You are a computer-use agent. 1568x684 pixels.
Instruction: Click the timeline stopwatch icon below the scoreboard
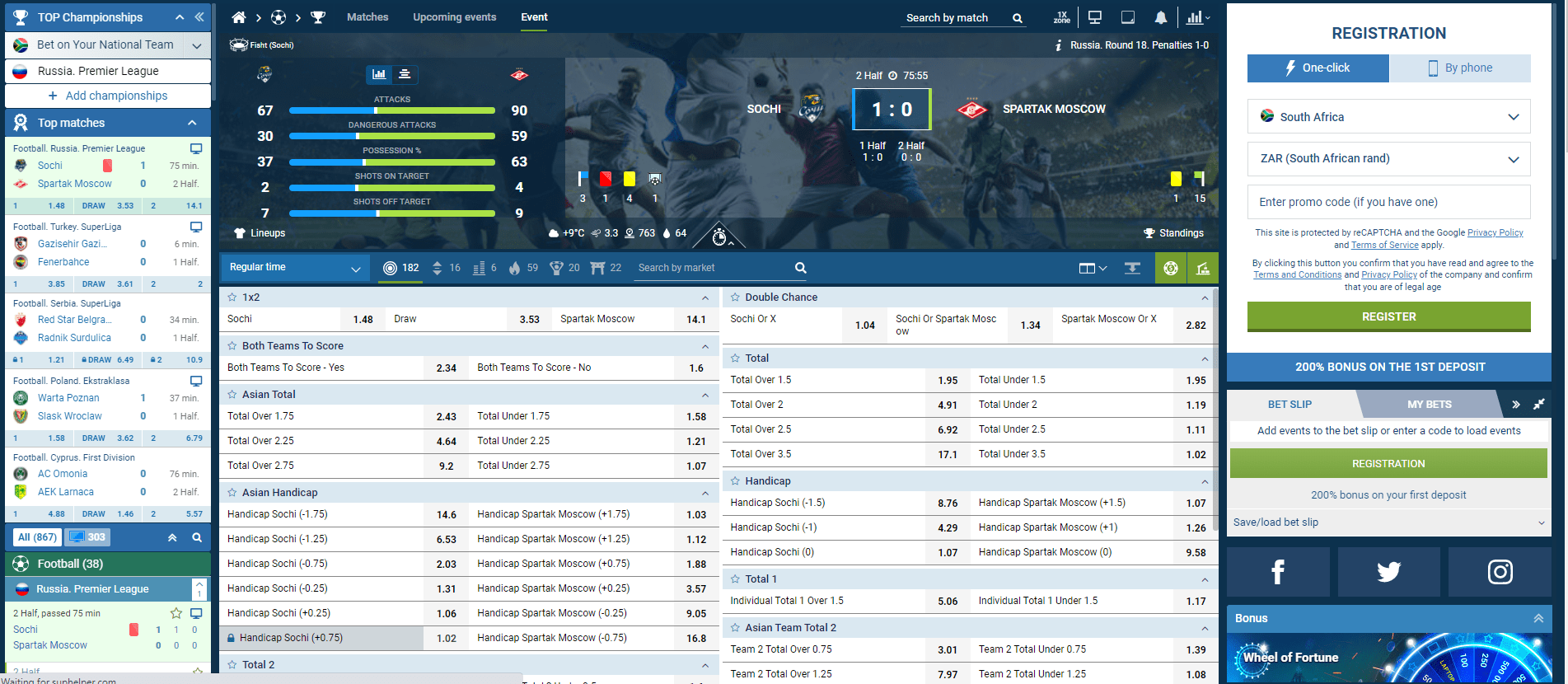pyautogui.click(x=719, y=237)
